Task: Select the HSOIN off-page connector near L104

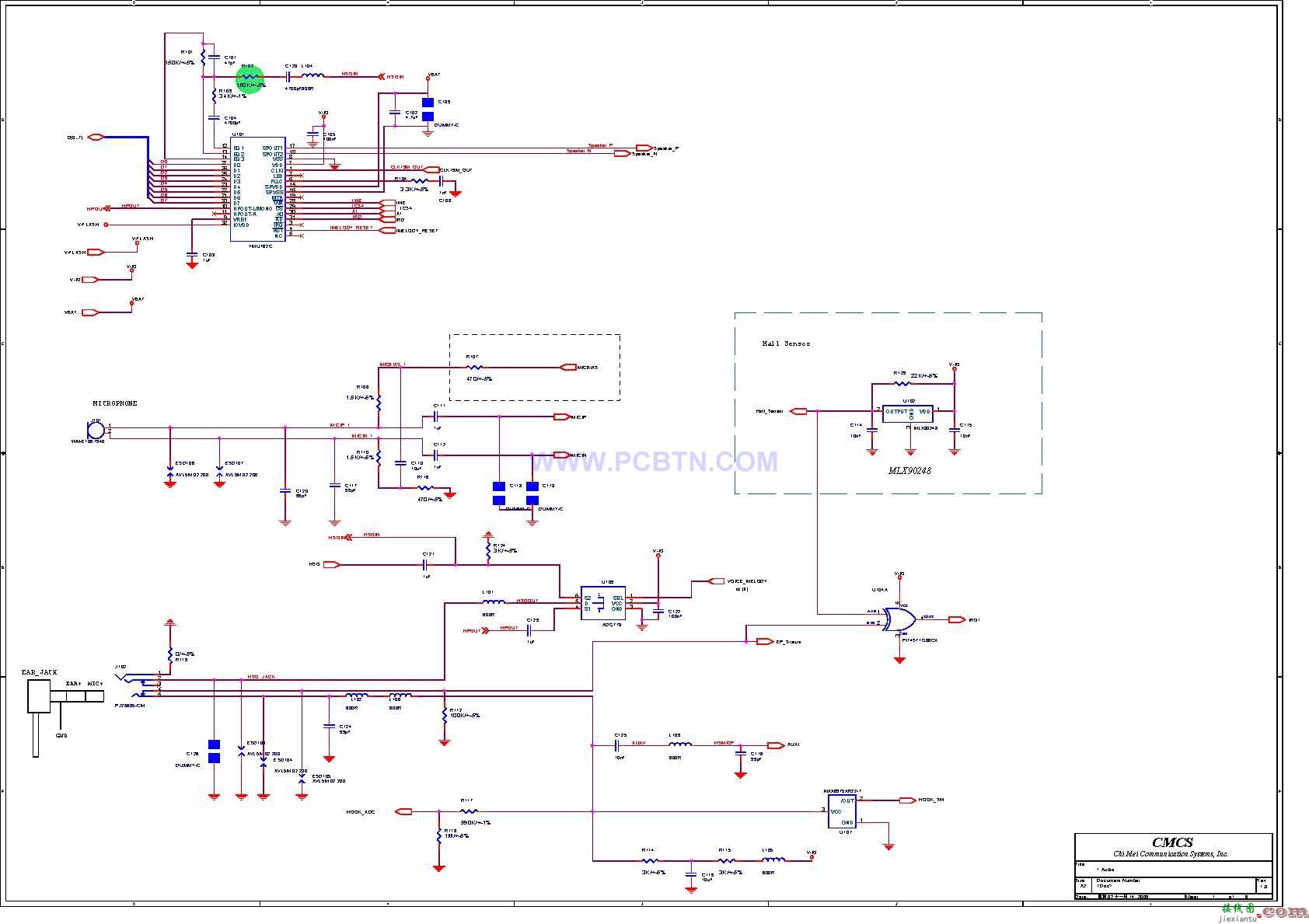Action: point(382,77)
